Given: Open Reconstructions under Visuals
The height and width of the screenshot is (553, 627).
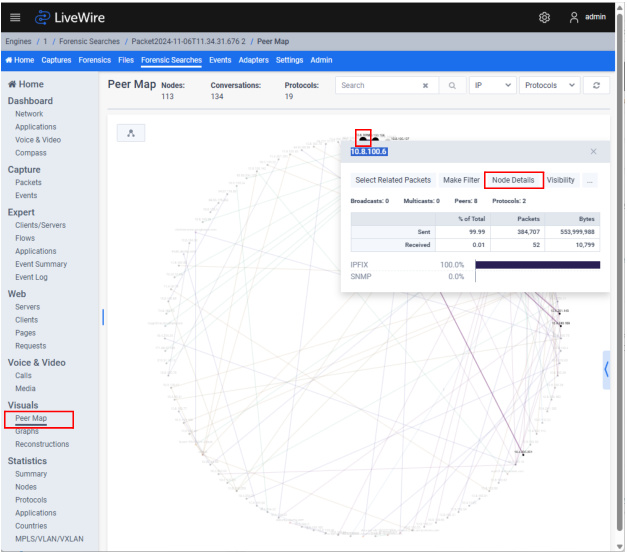Looking at the screenshot, I should 42,444.
